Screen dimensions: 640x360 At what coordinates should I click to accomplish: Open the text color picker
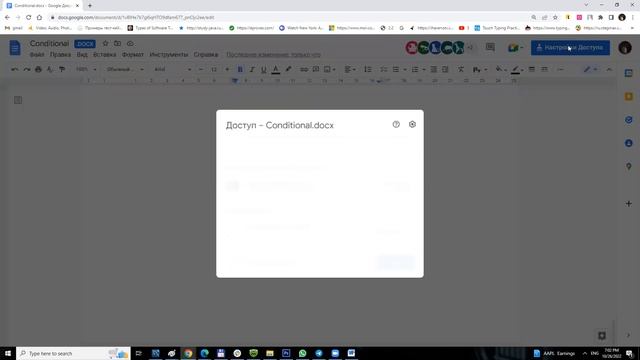tap(276, 69)
